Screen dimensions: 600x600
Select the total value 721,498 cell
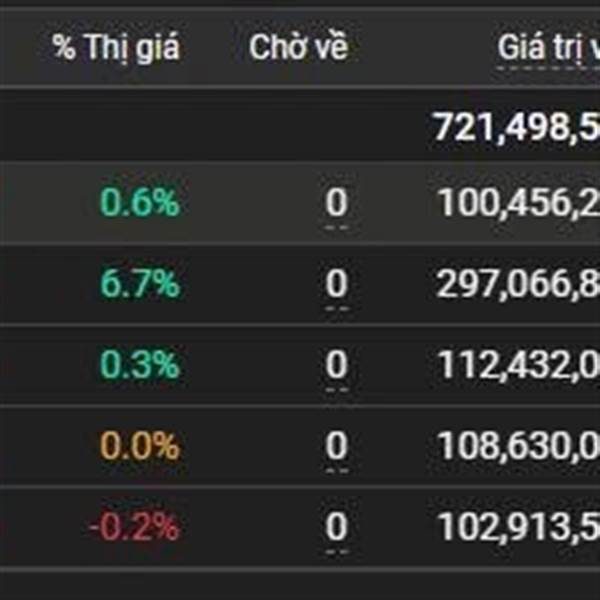pos(515,127)
